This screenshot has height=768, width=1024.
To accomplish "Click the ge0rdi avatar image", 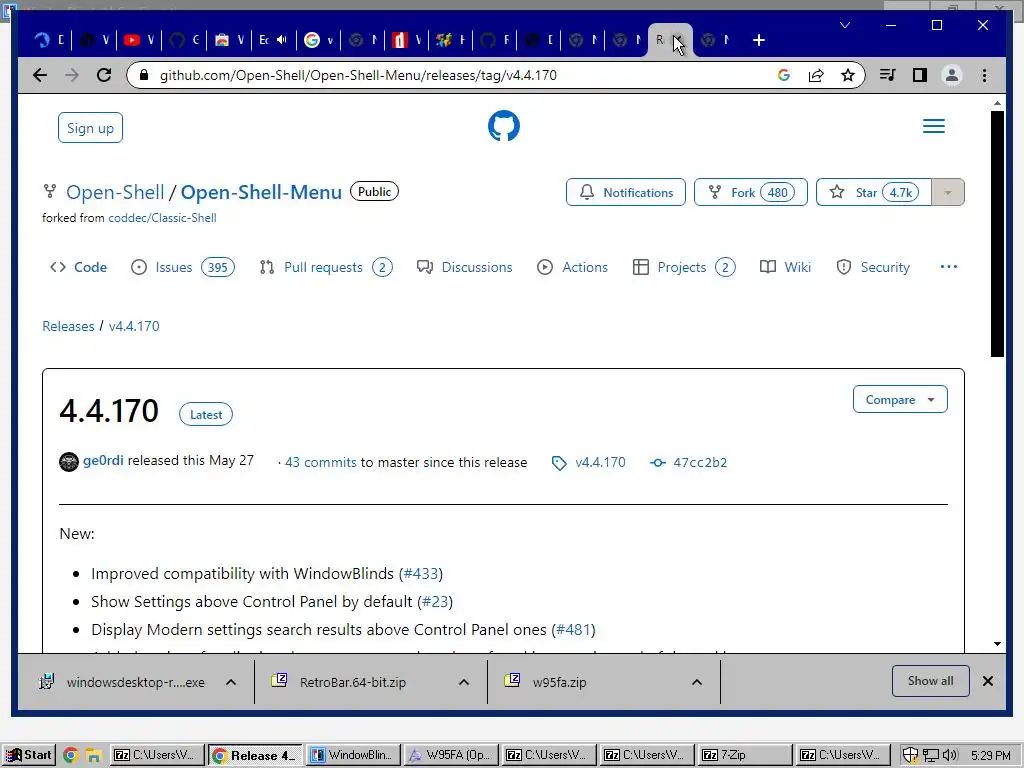I will (x=69, y=462).
